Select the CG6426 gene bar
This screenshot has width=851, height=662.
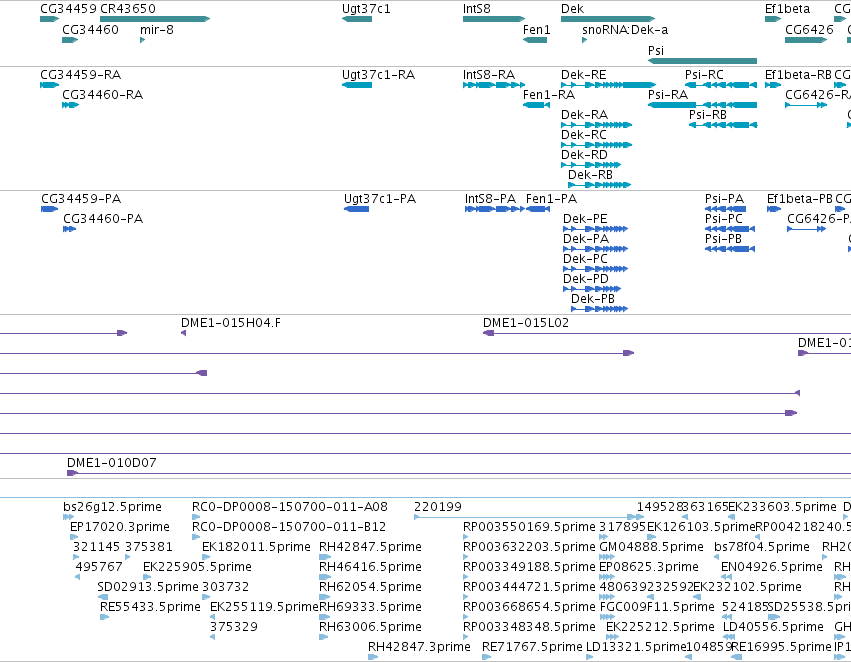(x=806, y=40)
